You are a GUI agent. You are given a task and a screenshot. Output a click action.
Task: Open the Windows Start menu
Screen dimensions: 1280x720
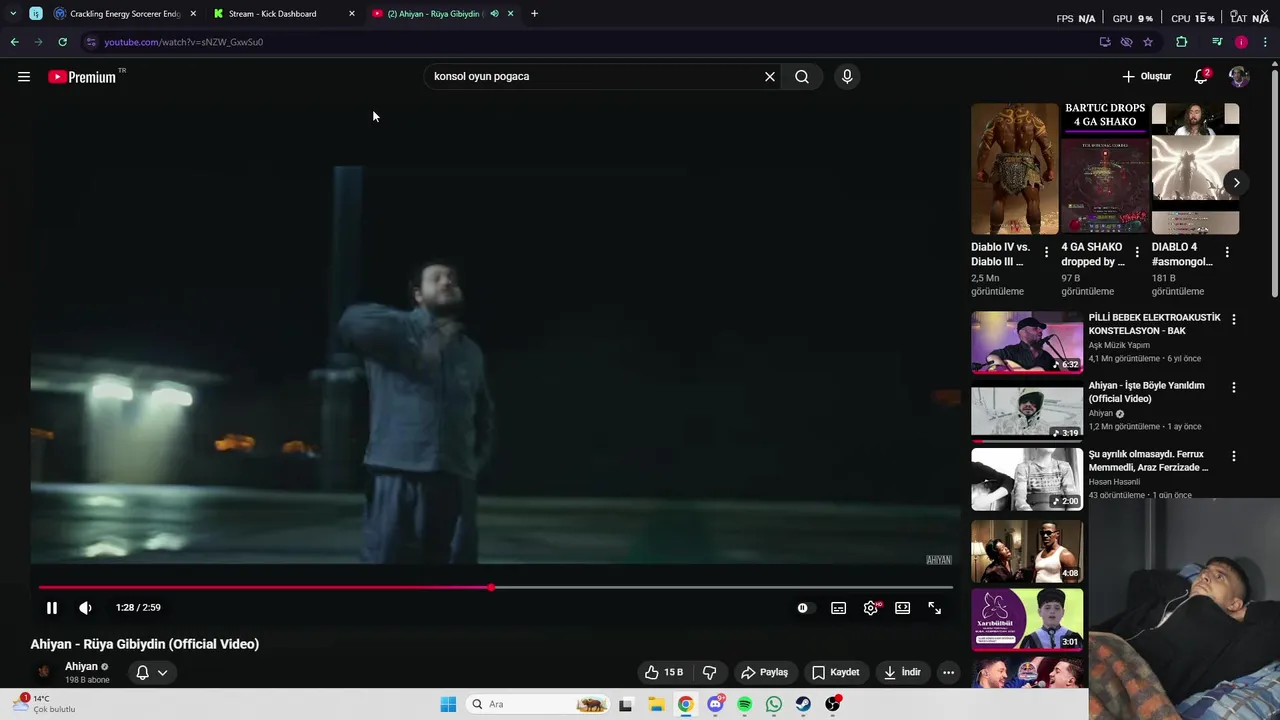448,704
